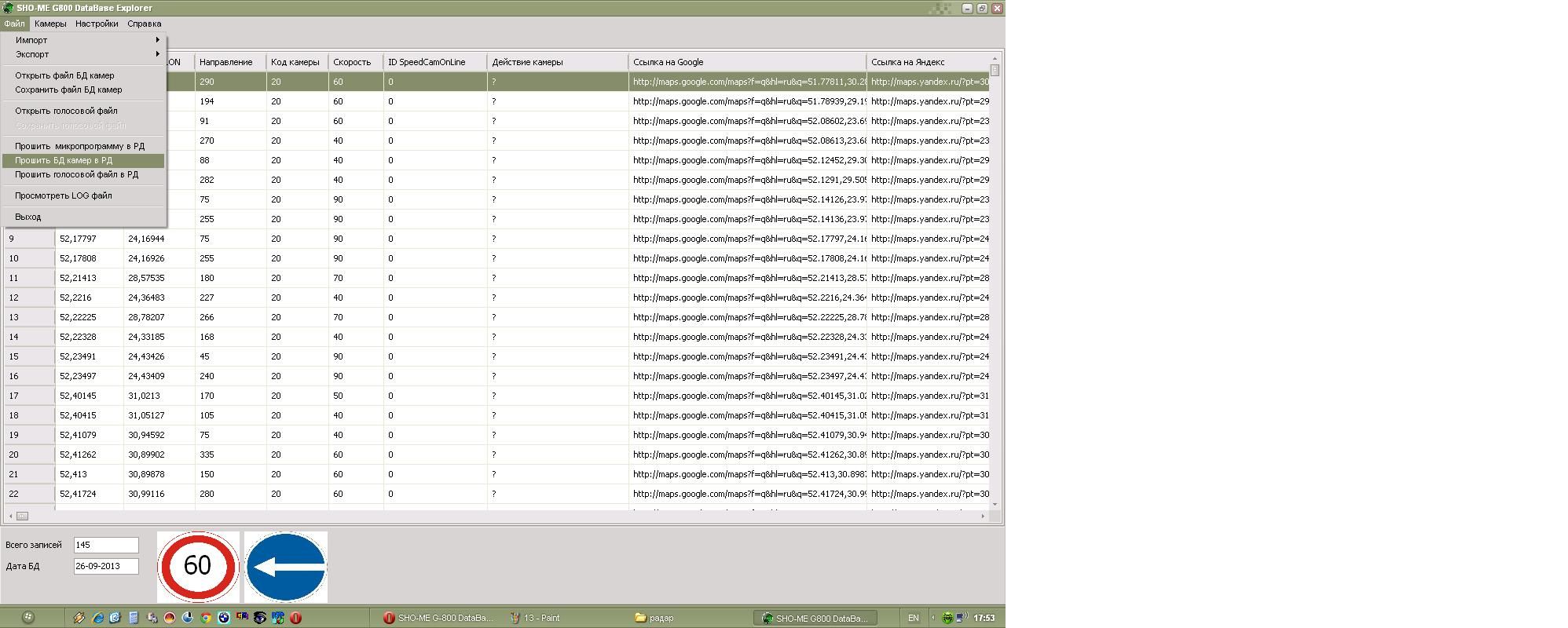This screenshot has width=1568, height=628.
Task: Select Открыть голосовой файл
Action: (84, 111)
